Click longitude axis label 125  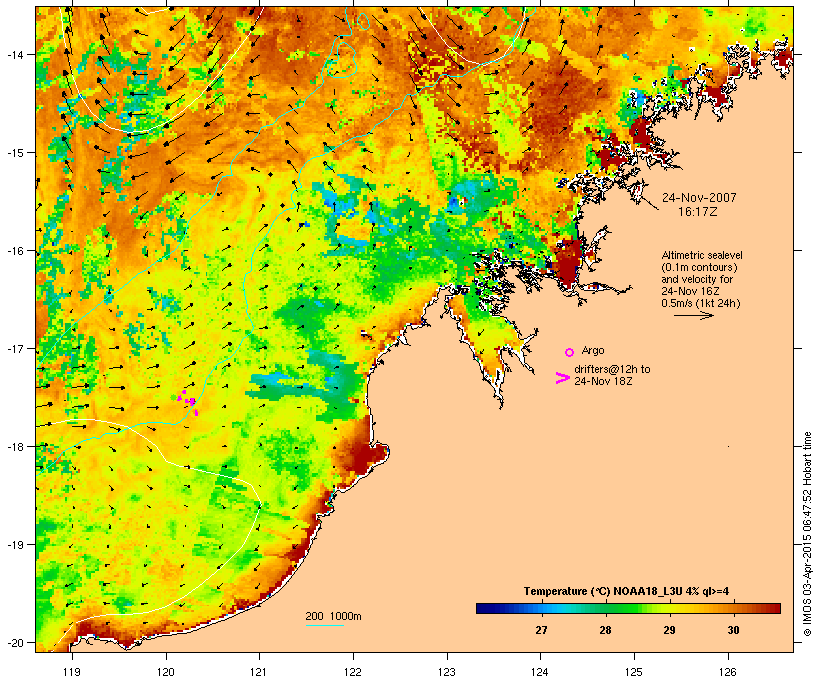pyautogui.click(x=634, y=672)
